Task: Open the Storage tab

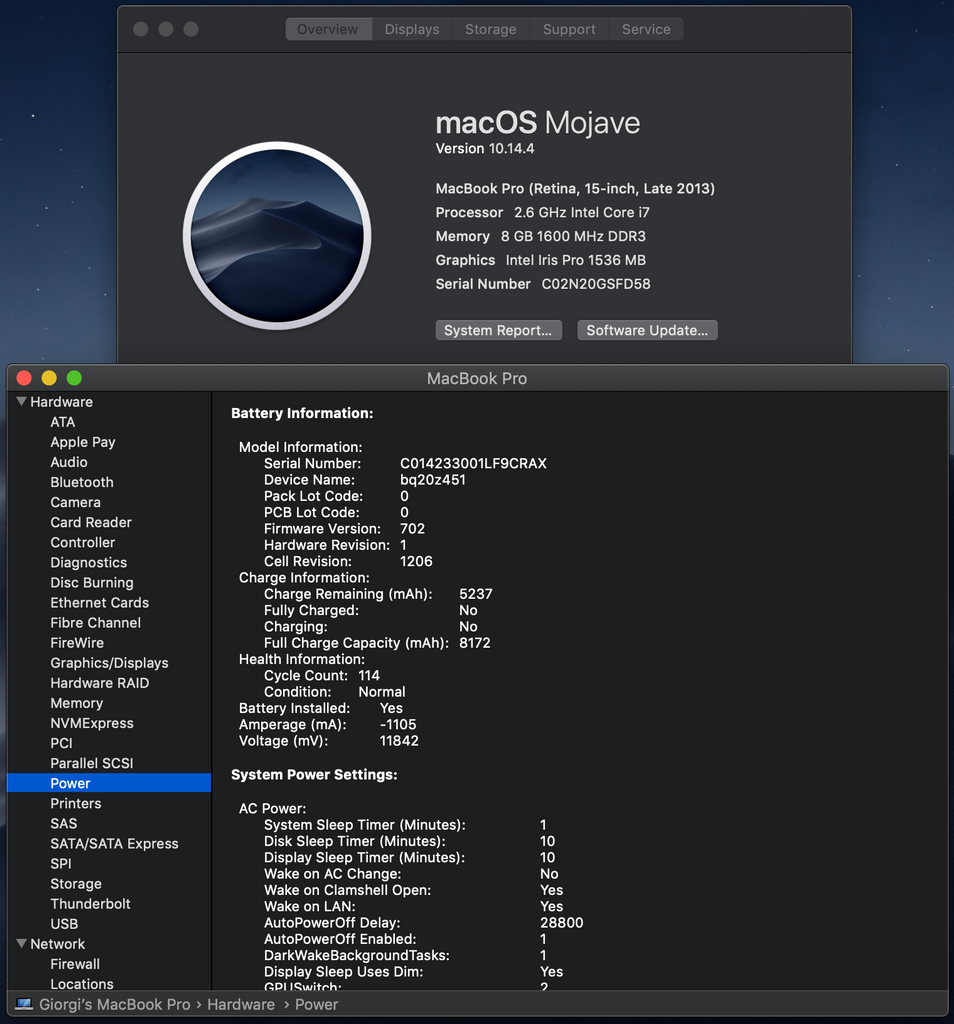Action: click(x=490, y=29)
